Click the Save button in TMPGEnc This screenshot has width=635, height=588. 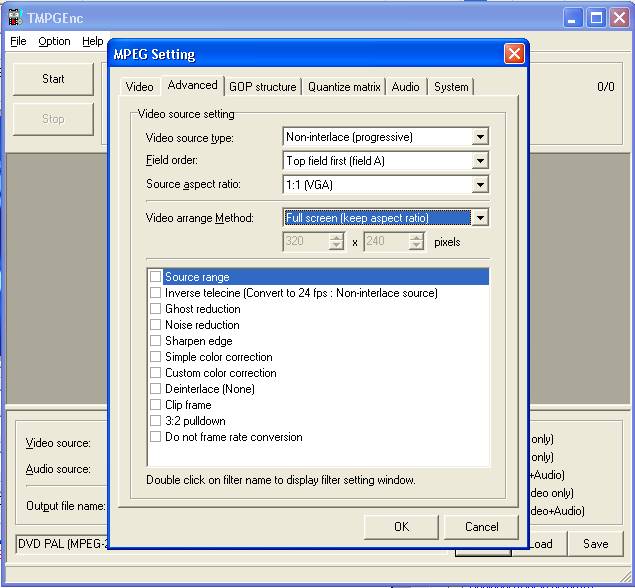pos(595,543)
